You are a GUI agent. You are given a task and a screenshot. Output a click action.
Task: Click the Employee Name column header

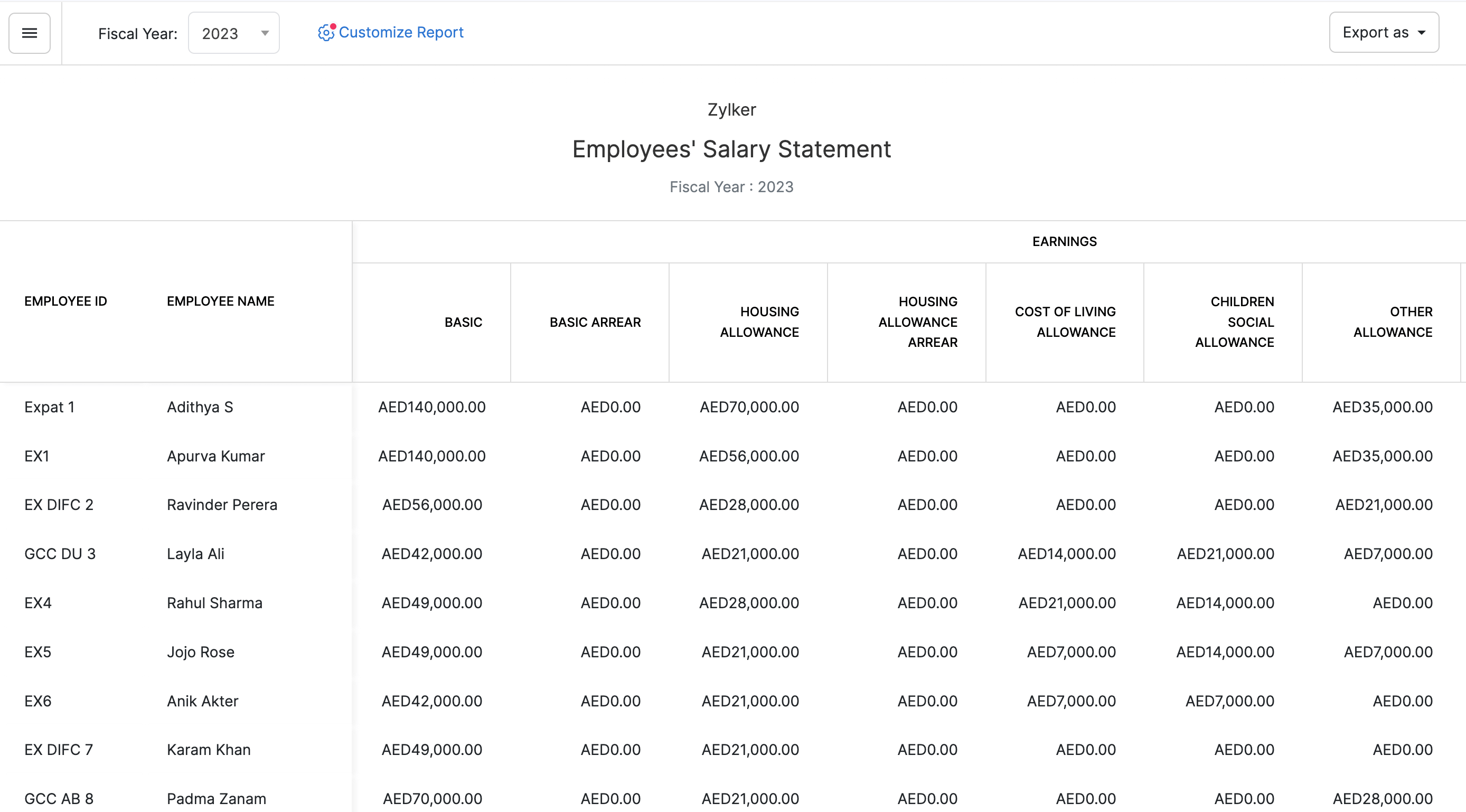[220, 301]
